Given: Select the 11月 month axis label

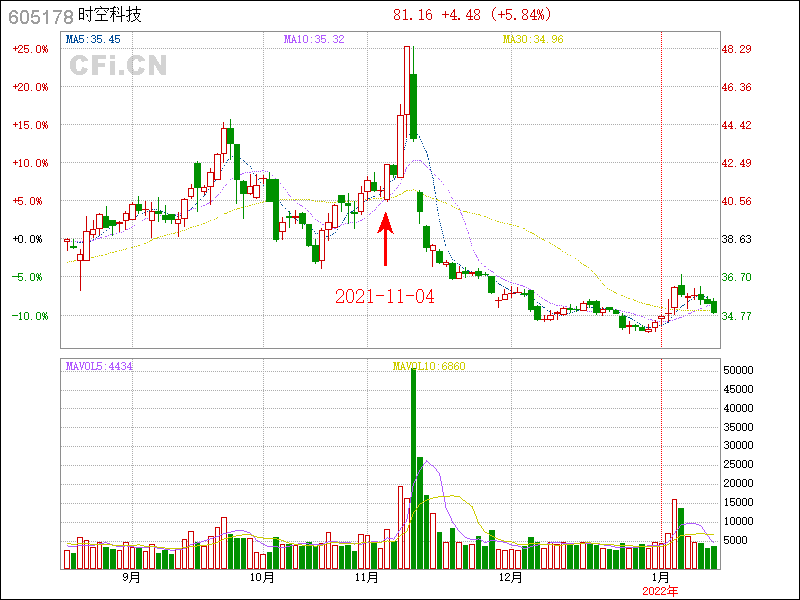Looking at the screenshot, I should [368, 577].
